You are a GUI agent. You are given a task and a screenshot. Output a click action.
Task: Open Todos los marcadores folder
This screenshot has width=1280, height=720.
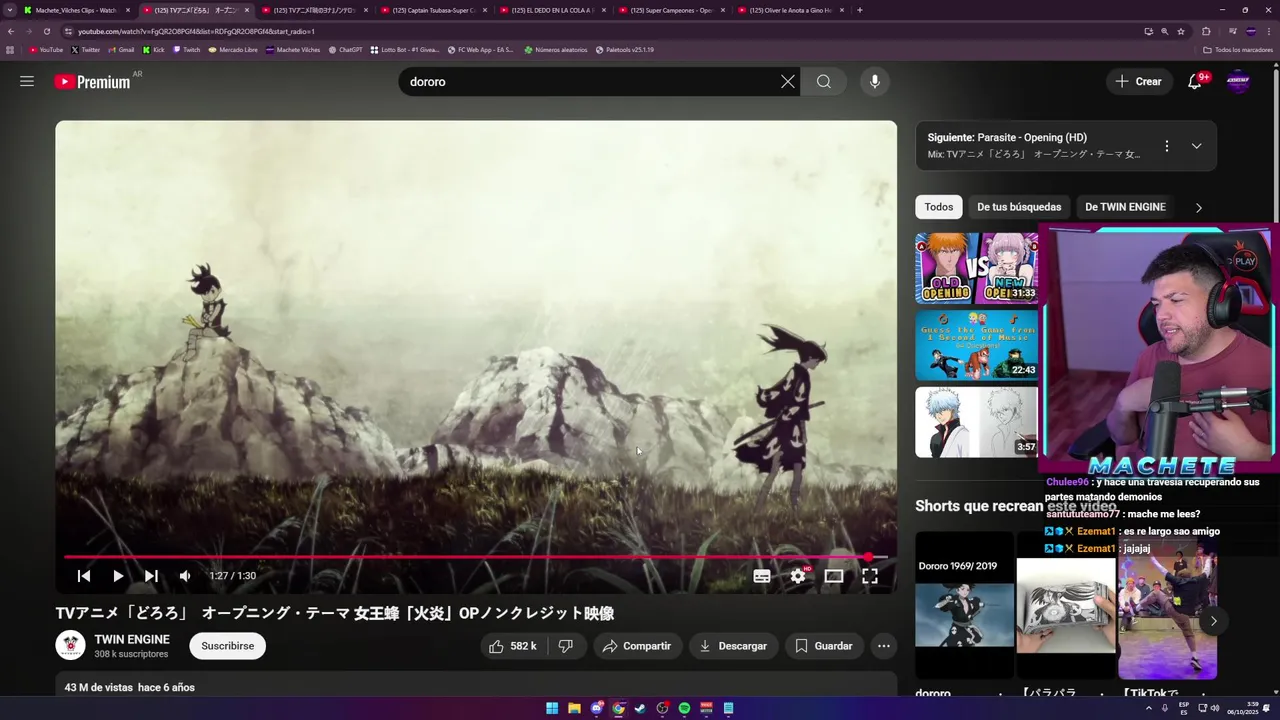pyautogui.click(x=1237, y=50)
